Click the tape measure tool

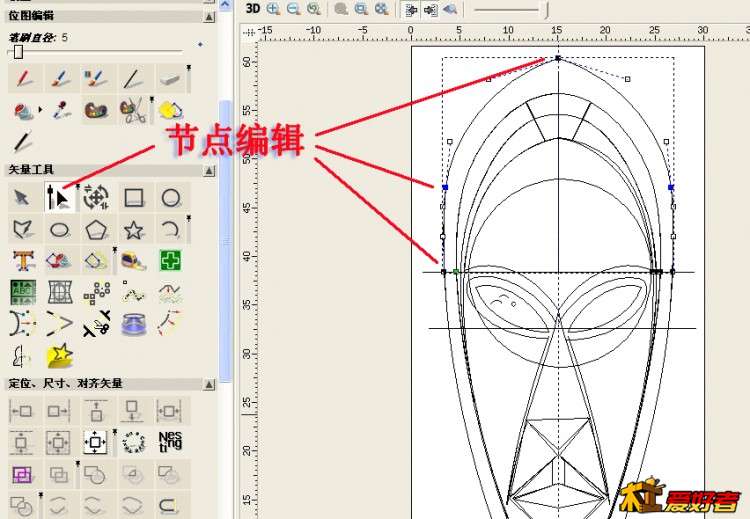click(x=133, y=261)
